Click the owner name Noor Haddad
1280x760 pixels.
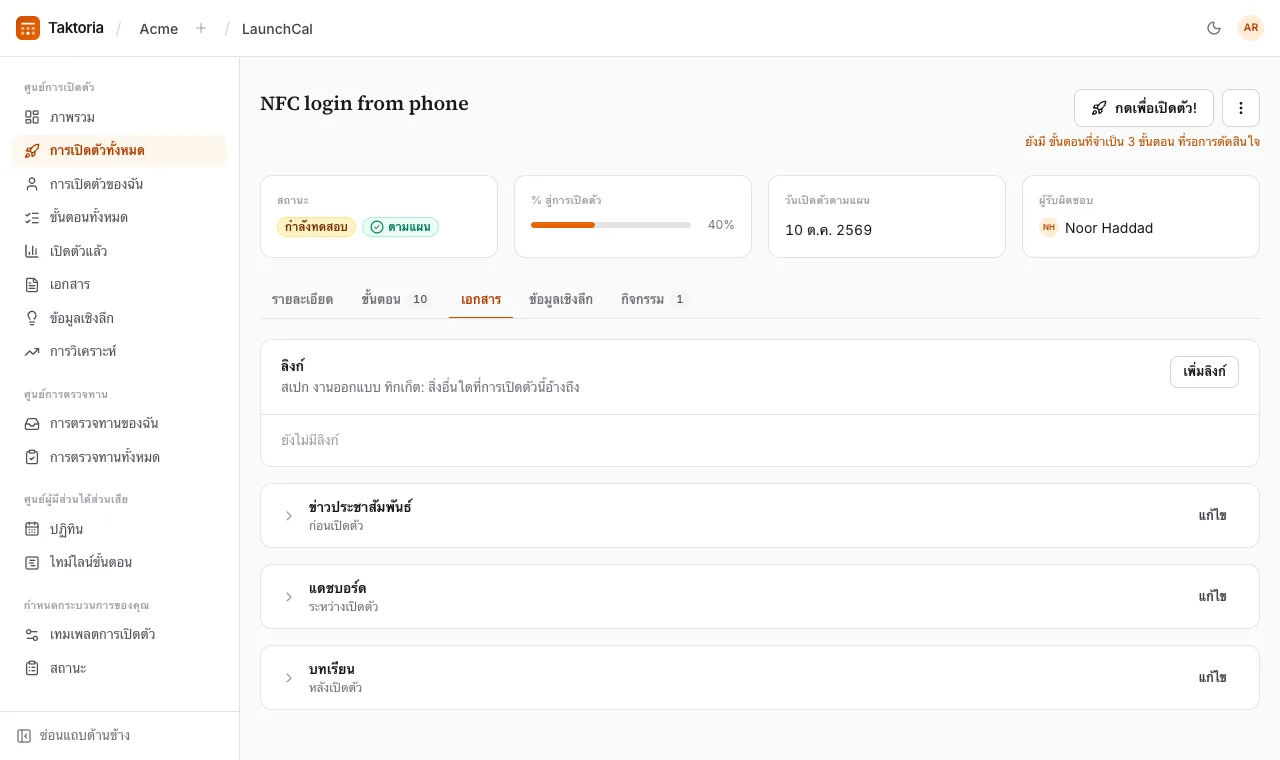pyautogui.click(x=1109, y=228)
